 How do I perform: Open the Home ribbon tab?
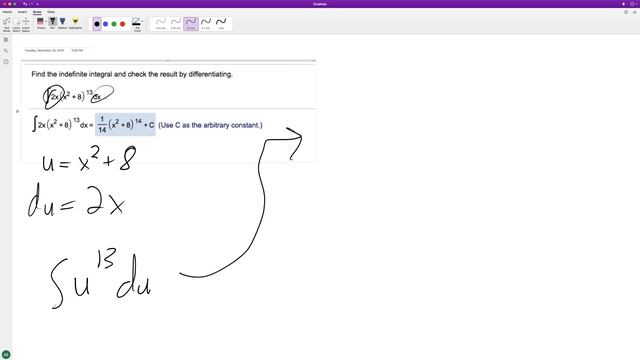pyautogui.click(x=7, y=12)
